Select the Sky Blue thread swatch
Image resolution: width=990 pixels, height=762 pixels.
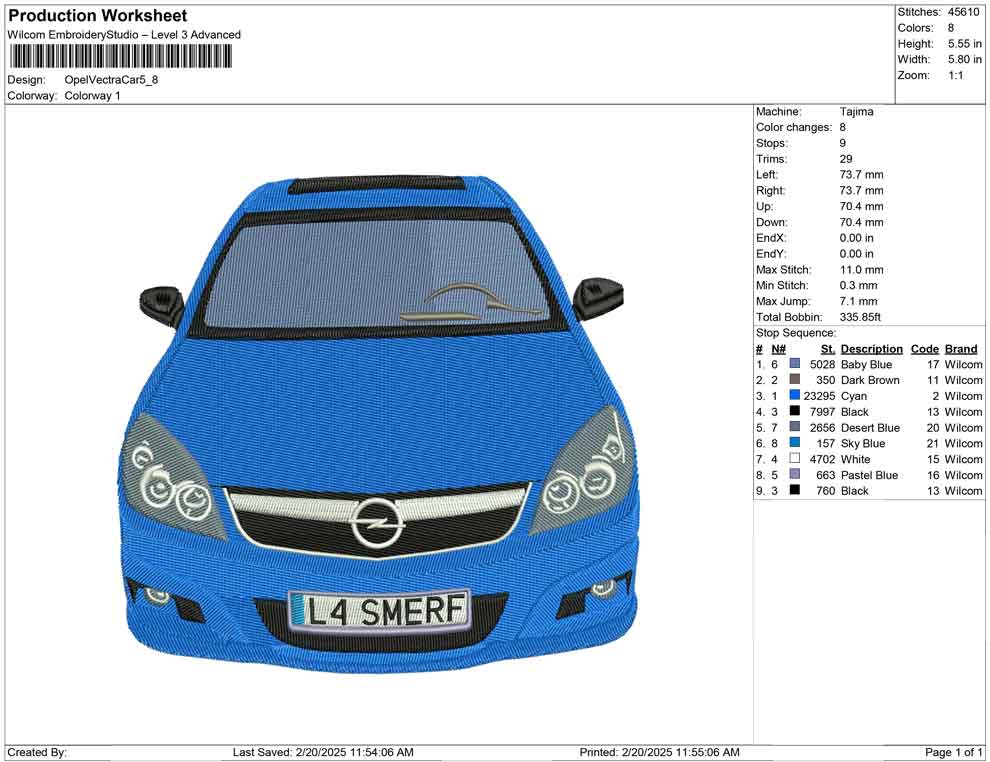[795, 443]
